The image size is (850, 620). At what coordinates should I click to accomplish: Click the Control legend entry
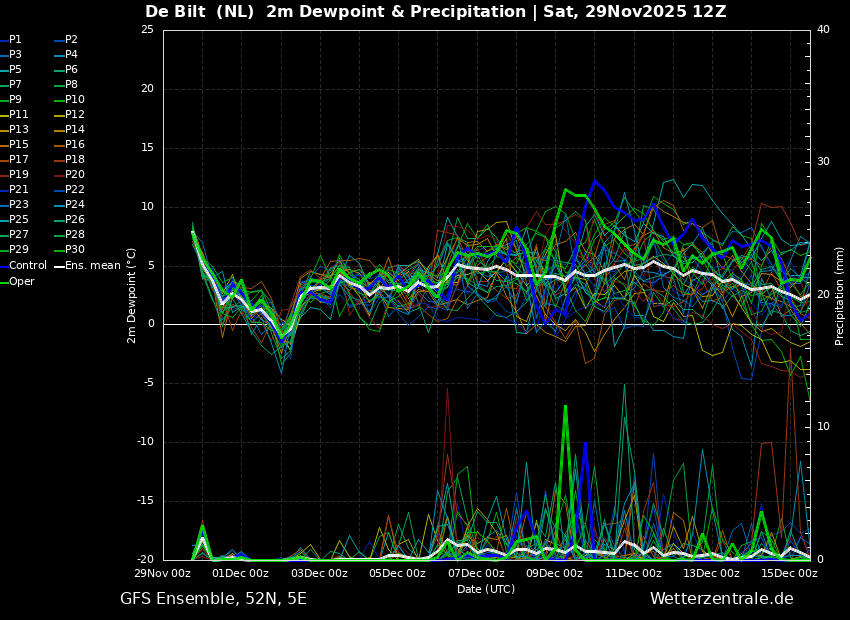(x=23, y=266)
